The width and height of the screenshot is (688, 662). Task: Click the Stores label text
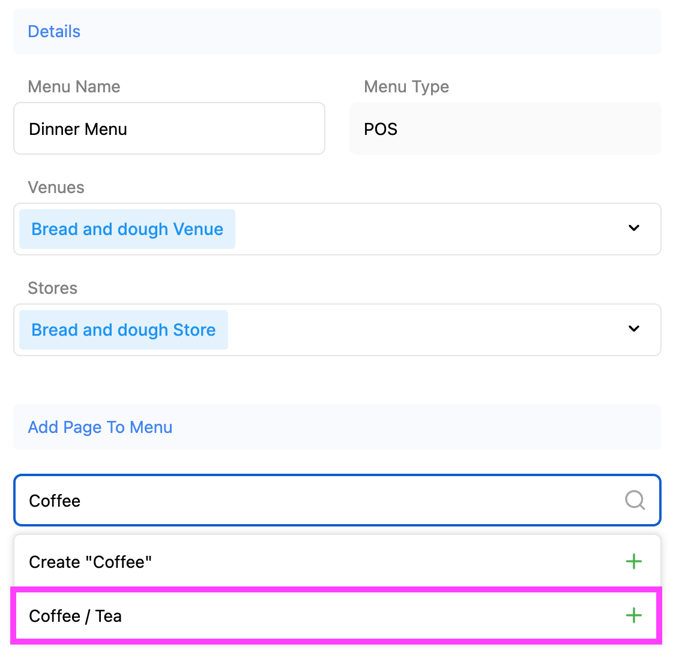[x=53, y=288]
